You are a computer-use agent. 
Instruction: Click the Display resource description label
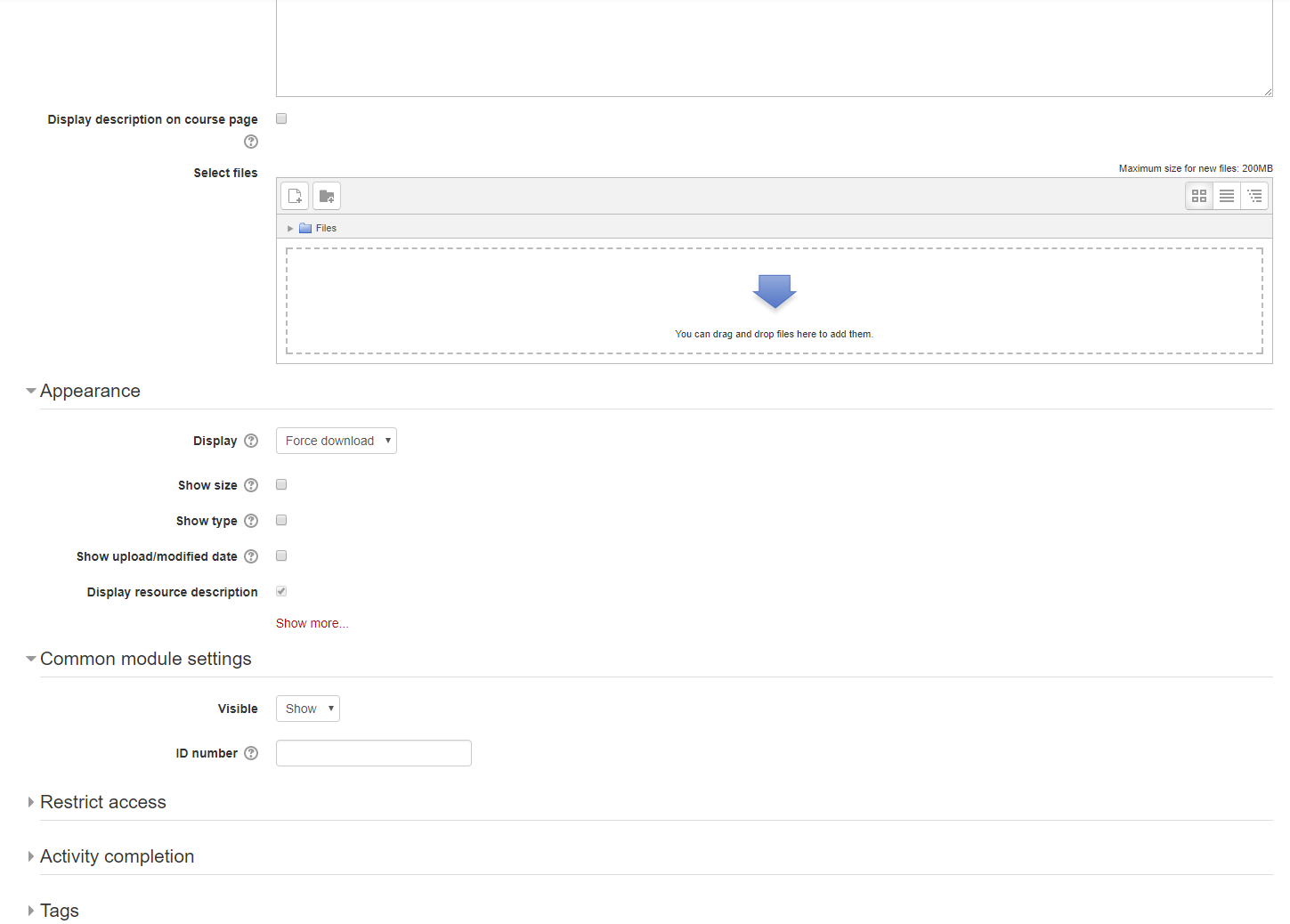click(x=172, y=592)
